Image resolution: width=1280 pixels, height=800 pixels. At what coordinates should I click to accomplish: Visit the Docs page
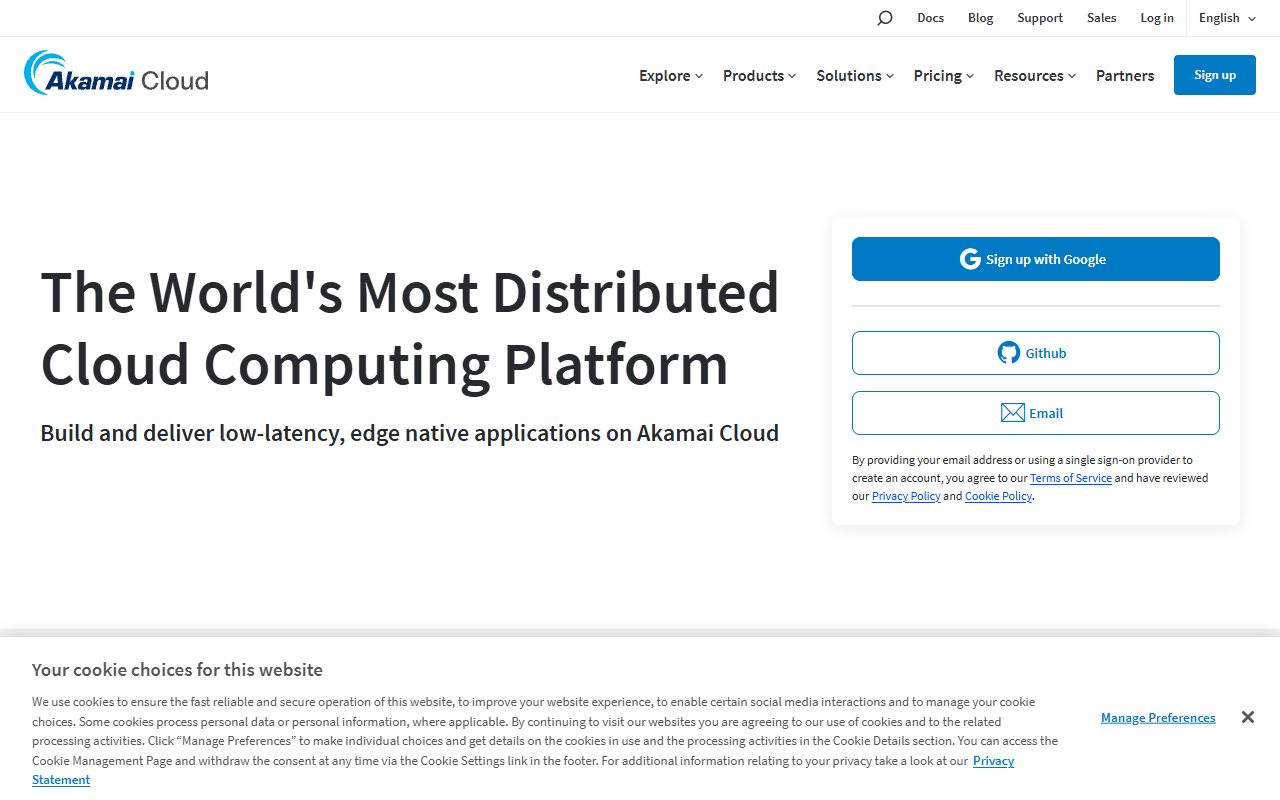(x=930, y=17)
